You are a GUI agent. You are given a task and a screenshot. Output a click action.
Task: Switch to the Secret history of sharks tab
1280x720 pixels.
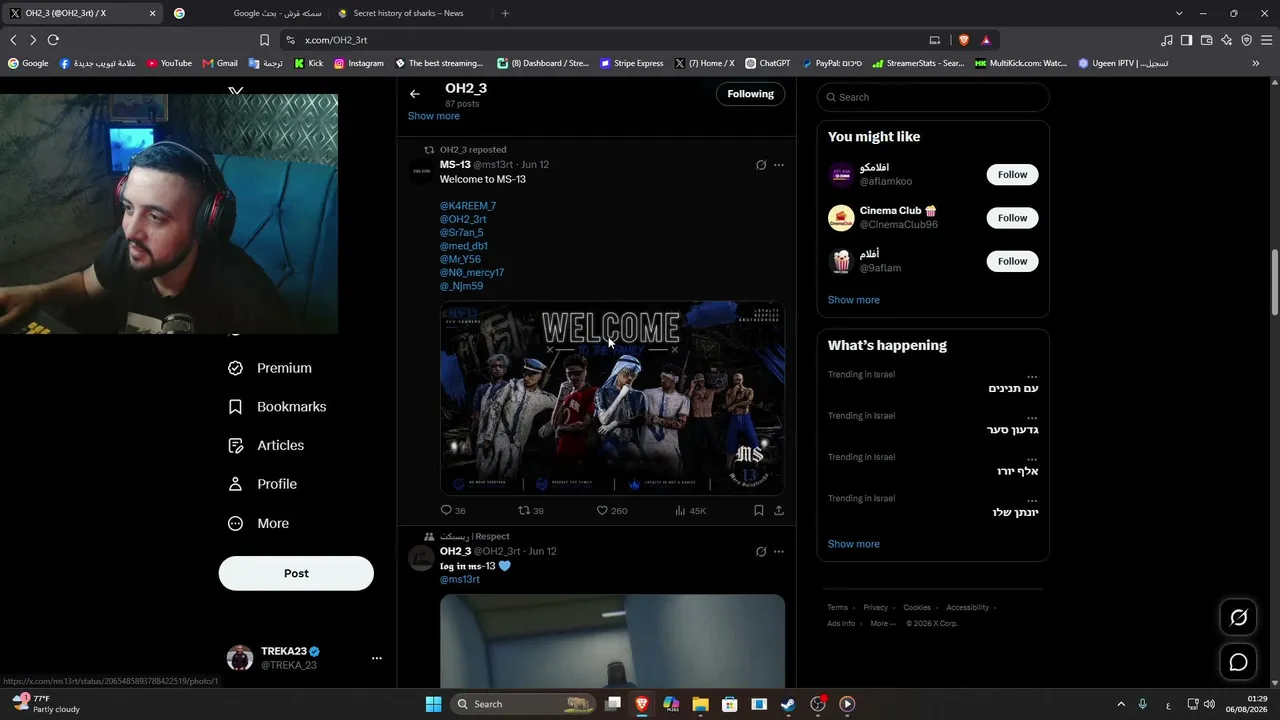410,13
